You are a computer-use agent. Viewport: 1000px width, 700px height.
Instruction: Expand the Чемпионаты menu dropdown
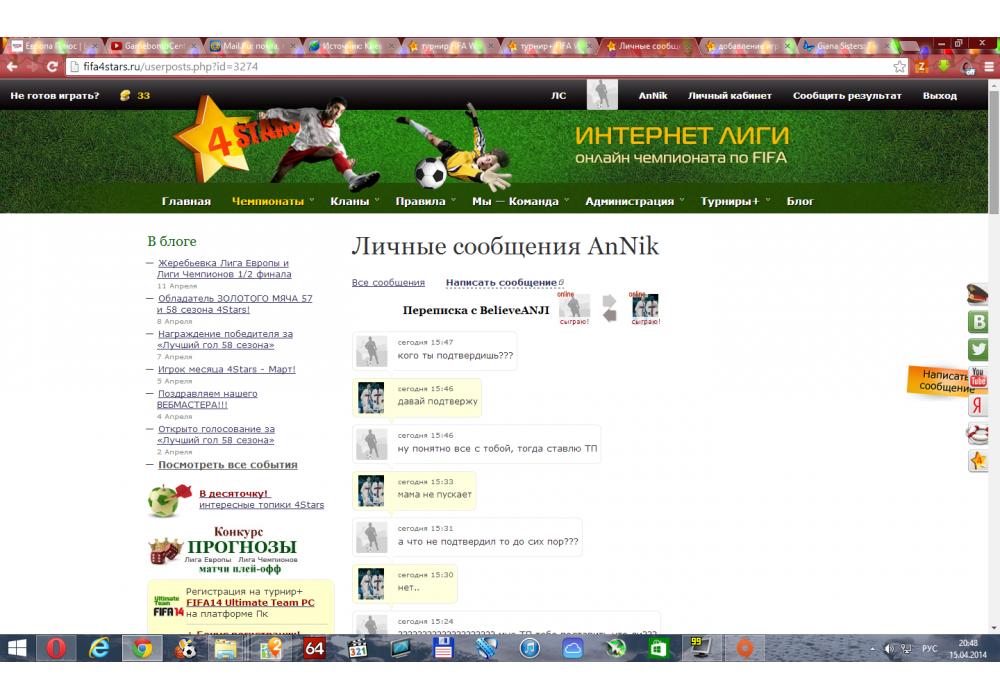[x=268, y=201]
